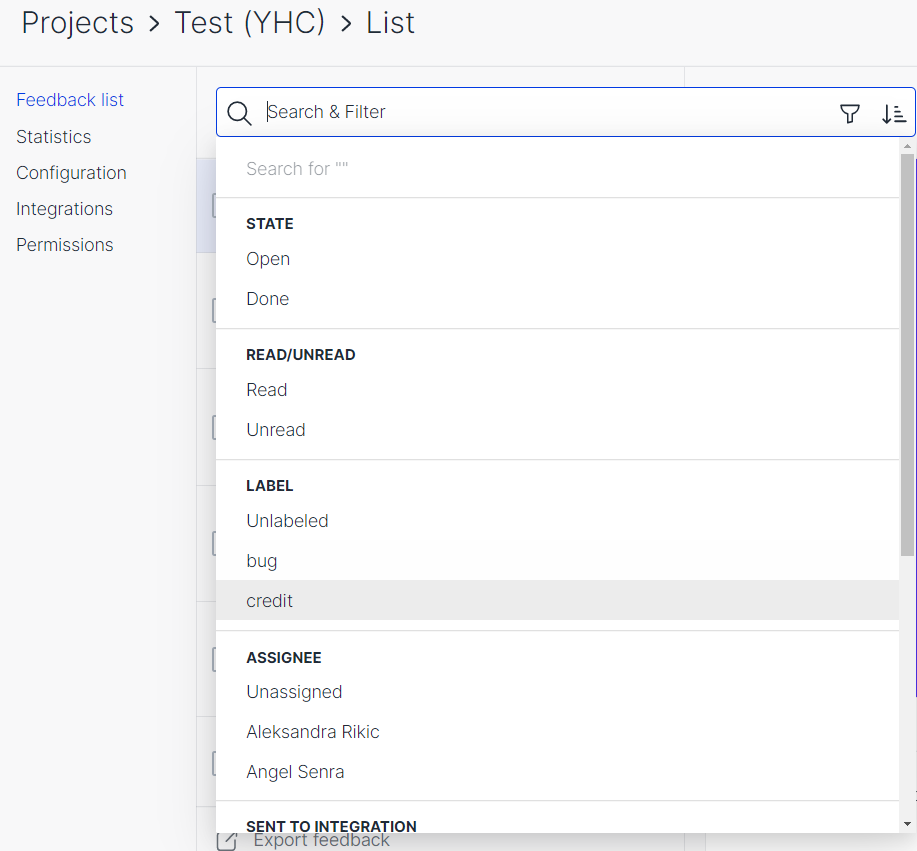Open Integrations in sidebar
Viewport: 917px width, 851px height.
click(64, 209)
